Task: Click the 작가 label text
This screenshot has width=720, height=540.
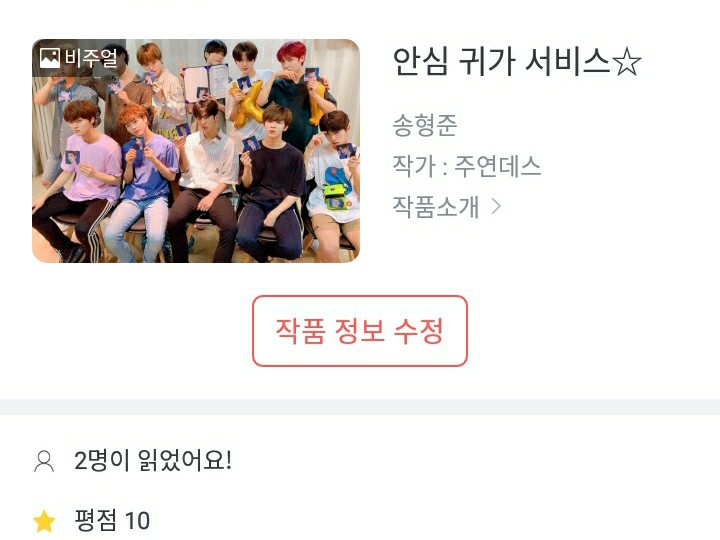Action: point(414,165)
